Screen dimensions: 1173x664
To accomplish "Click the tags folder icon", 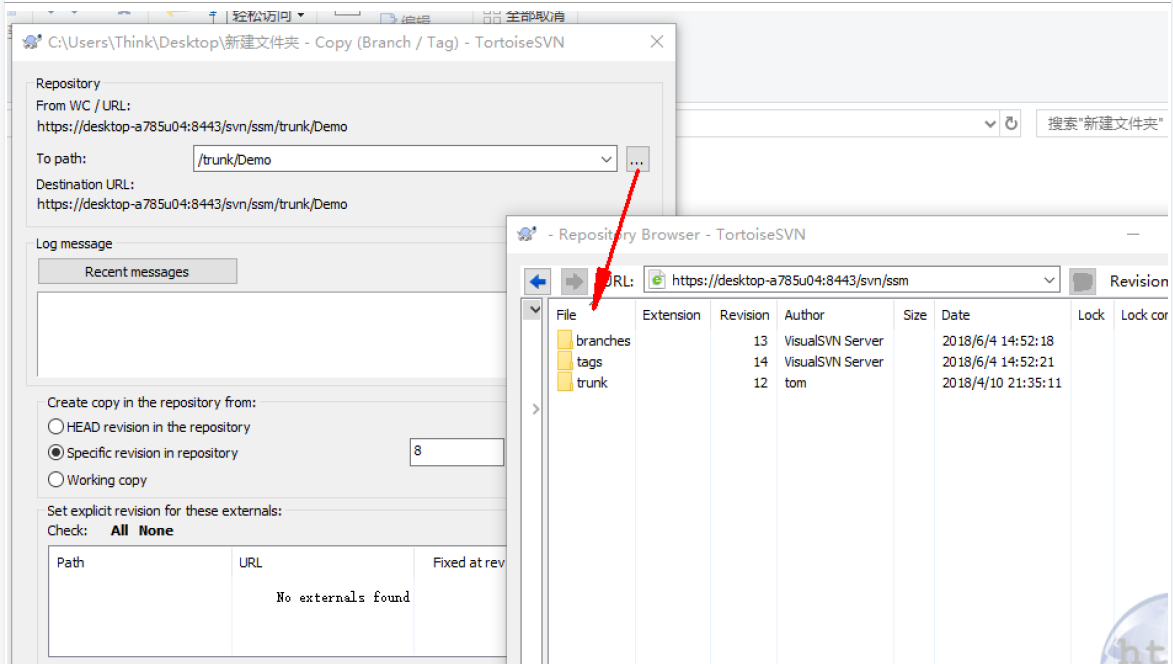I will click(564, 361).
